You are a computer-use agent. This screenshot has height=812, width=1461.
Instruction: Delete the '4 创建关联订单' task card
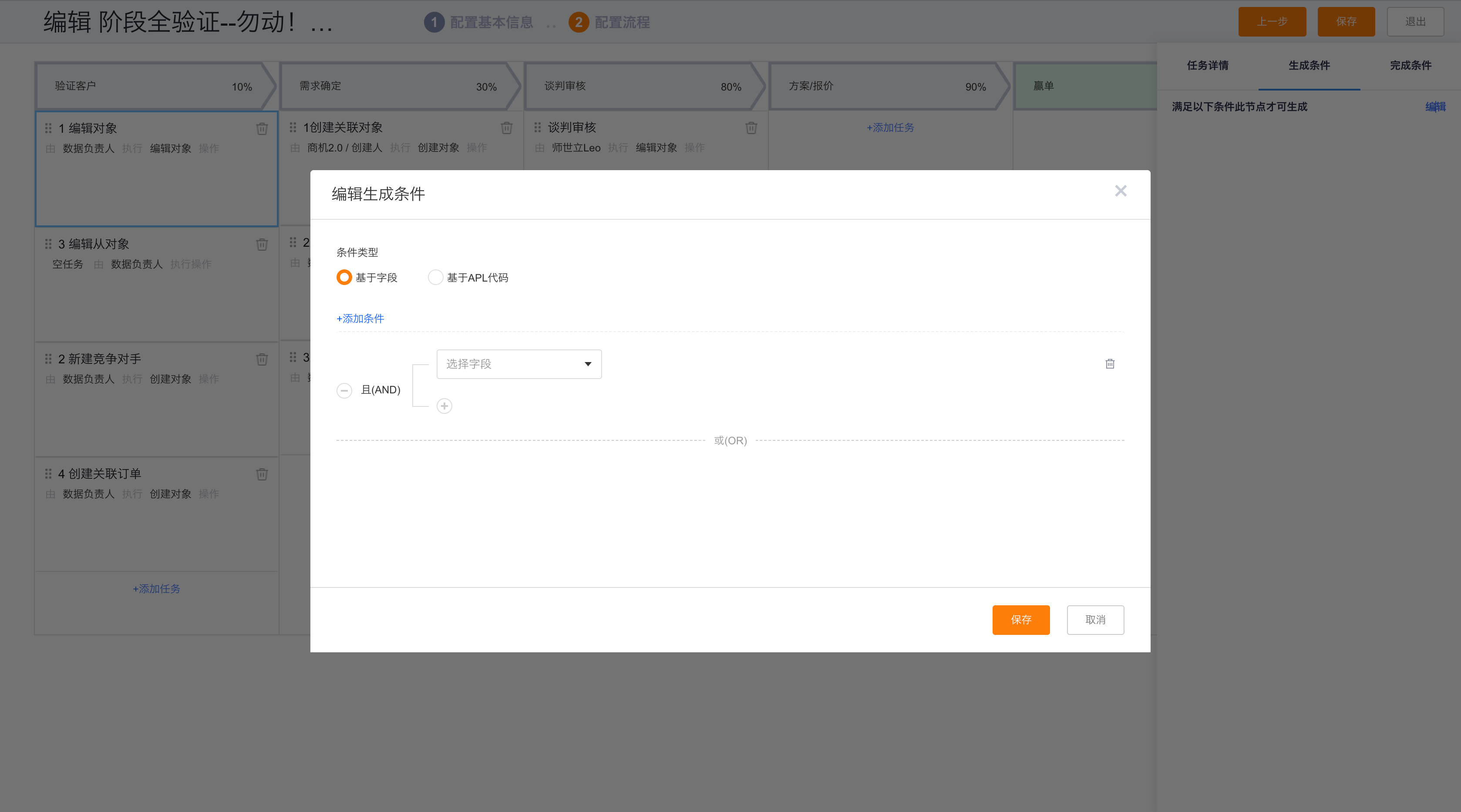click(262, 474)
